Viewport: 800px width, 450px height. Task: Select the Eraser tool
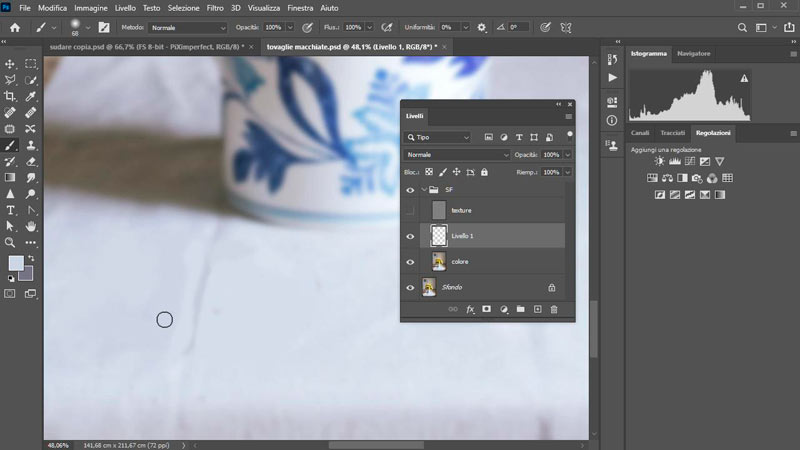click(x=31, y=162)
